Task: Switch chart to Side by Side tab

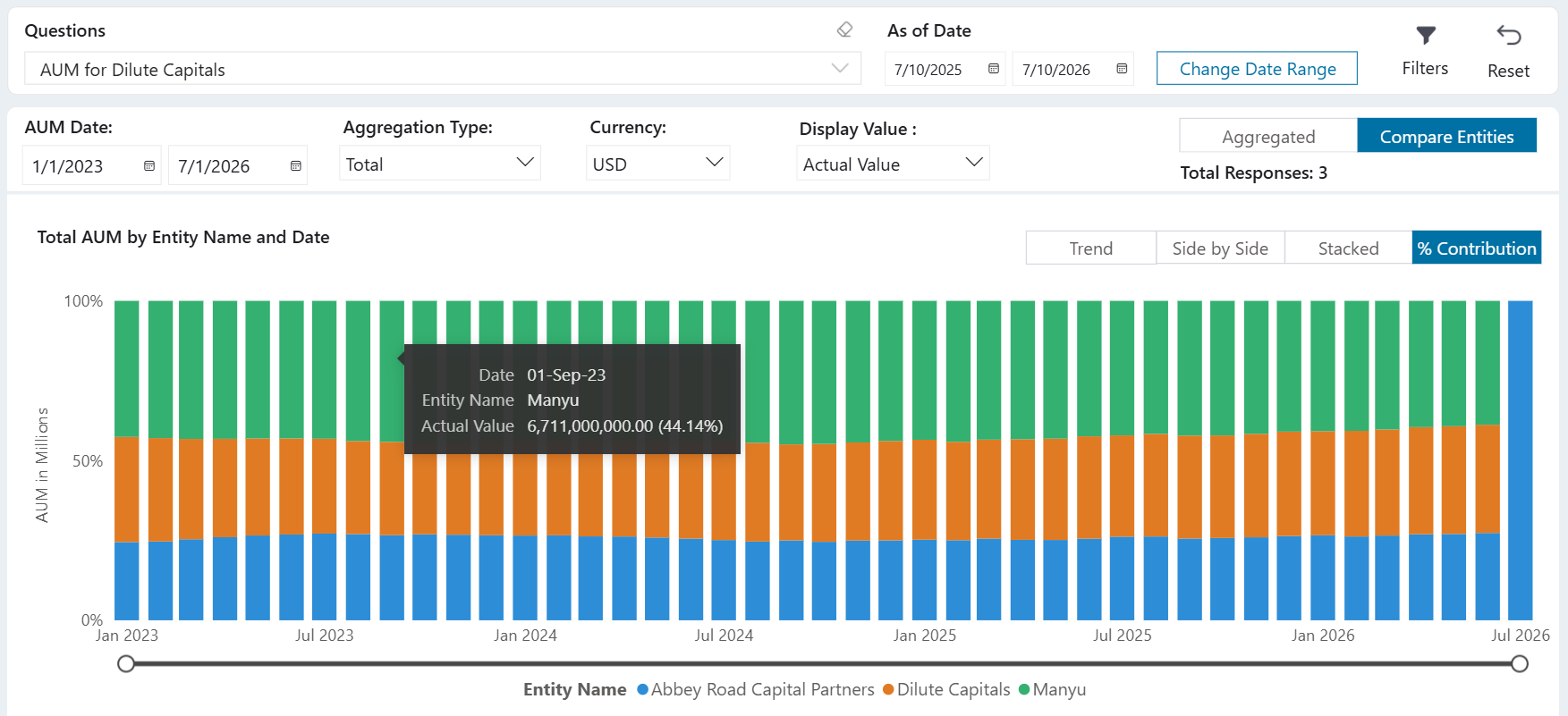Action: coord(1220,248)
